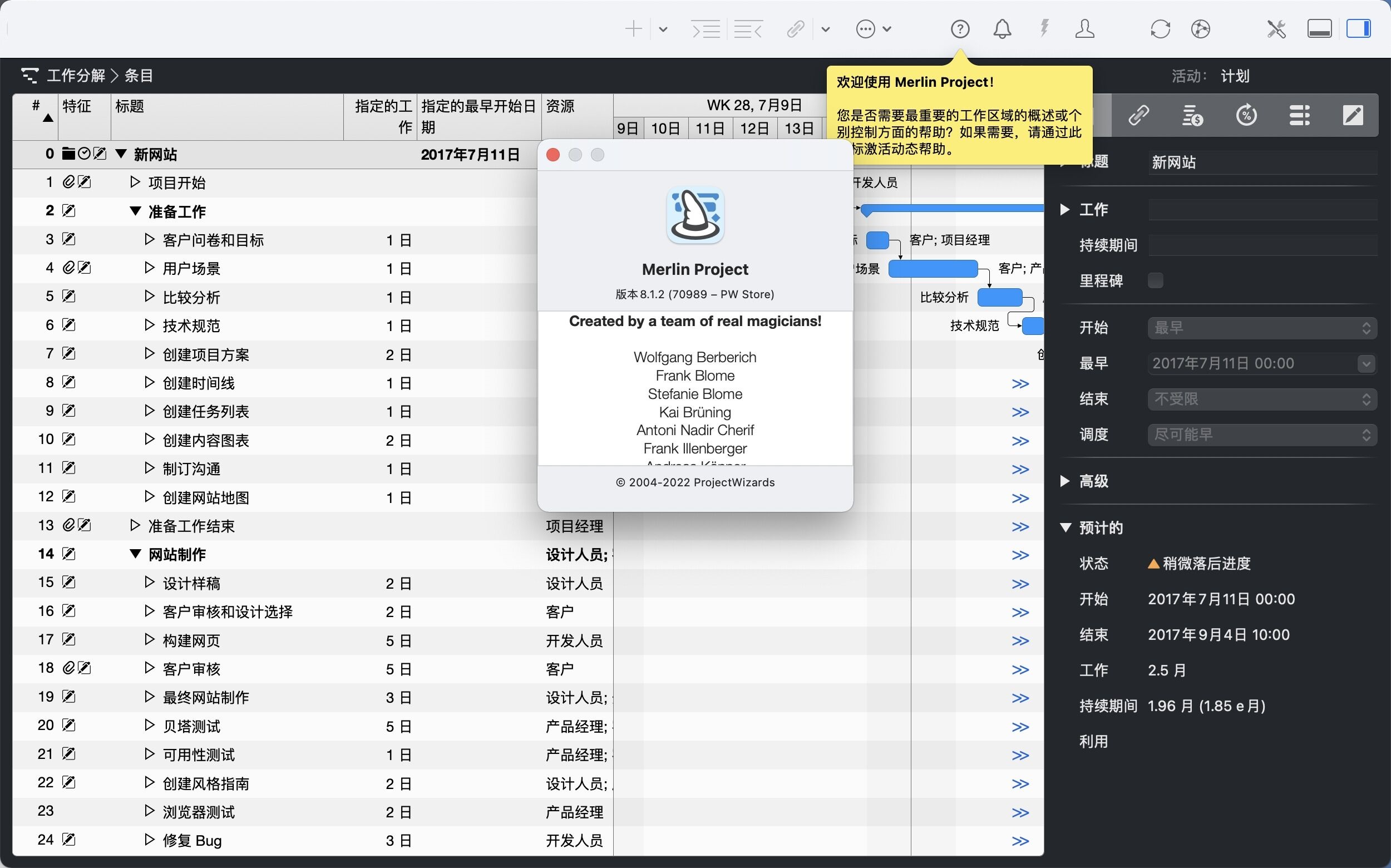Expand the 客户问卷和目标 task
Image resolution: width=1391 pixels, height=868 pixels.
point(149,239)
